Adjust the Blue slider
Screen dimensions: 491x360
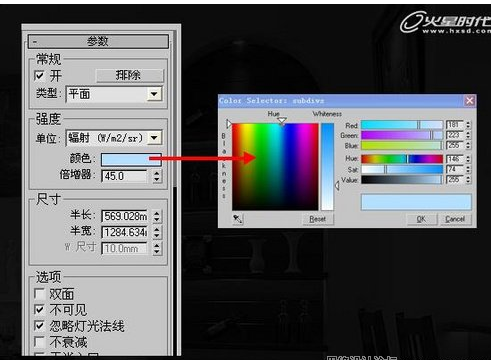tap(402, 145)
